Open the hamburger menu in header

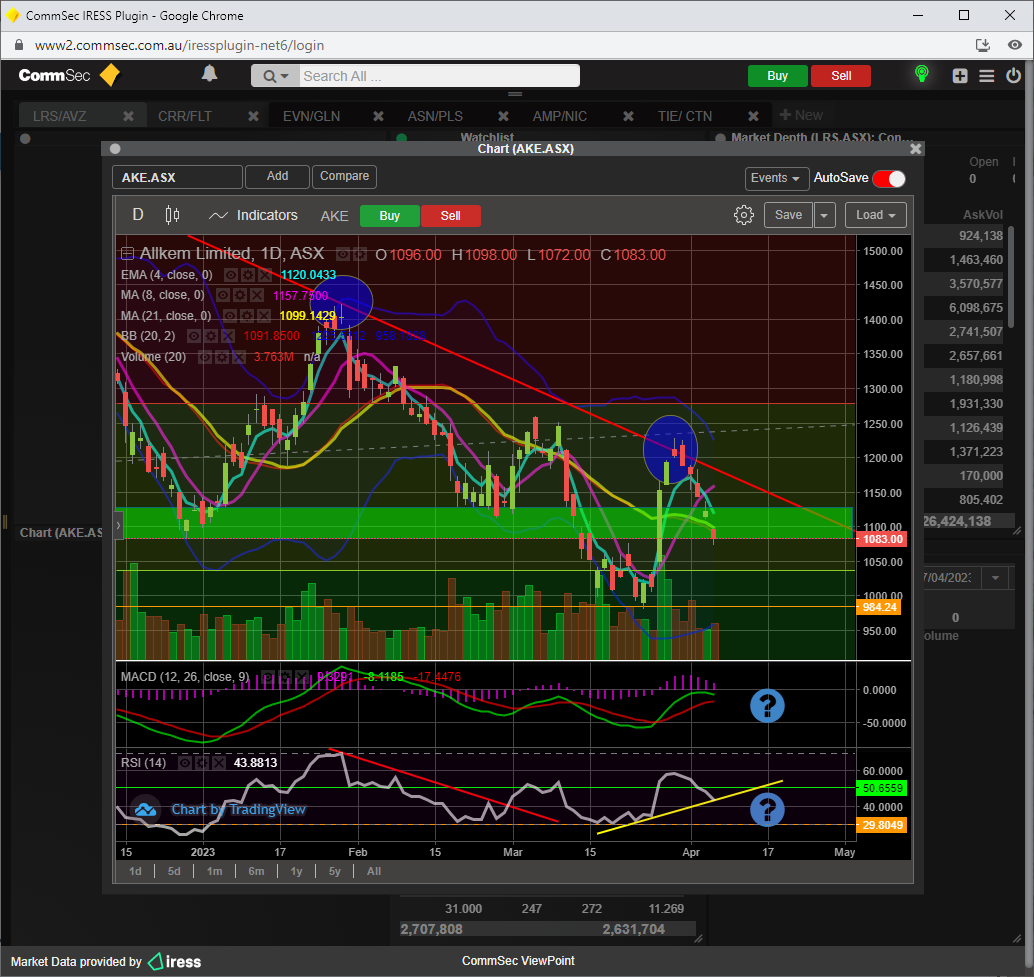click(987, 76)
